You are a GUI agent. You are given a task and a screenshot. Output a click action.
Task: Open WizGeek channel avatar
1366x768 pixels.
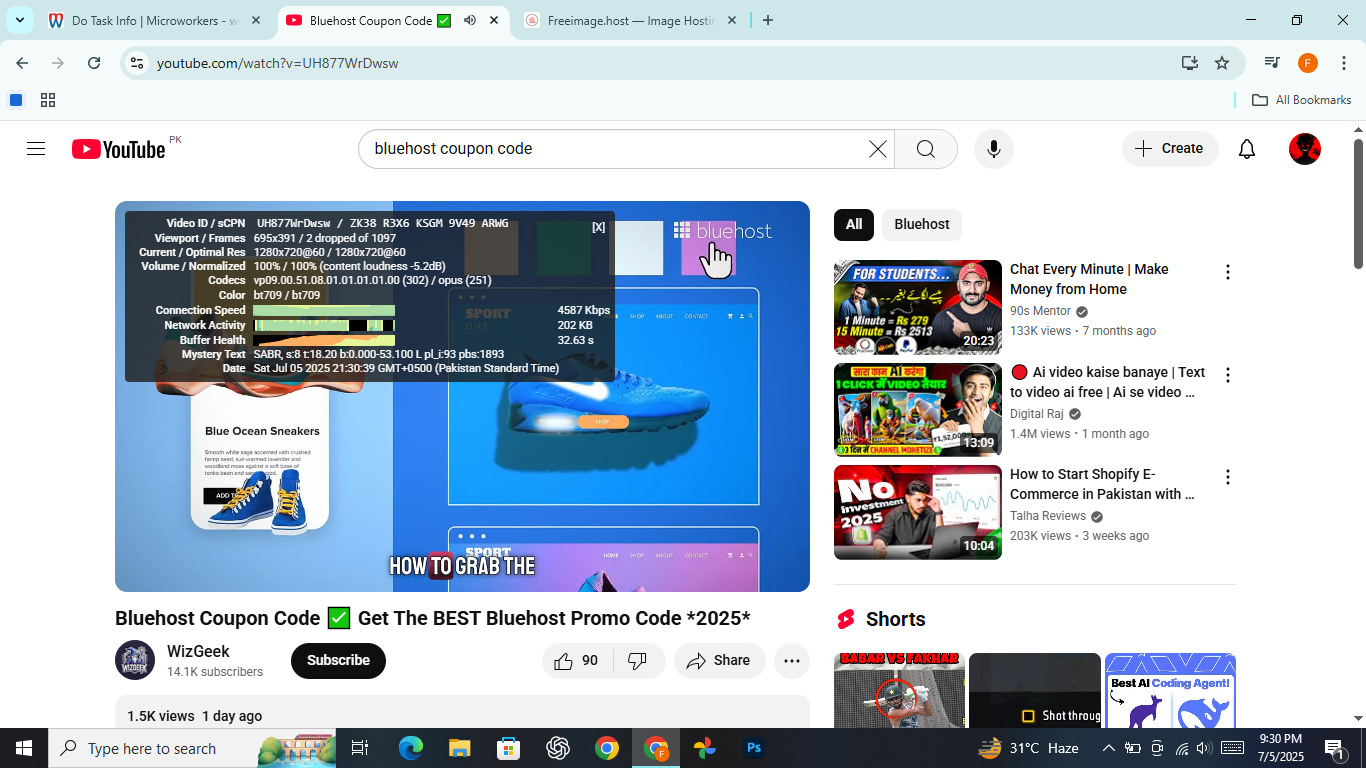[x=135, y=660]
